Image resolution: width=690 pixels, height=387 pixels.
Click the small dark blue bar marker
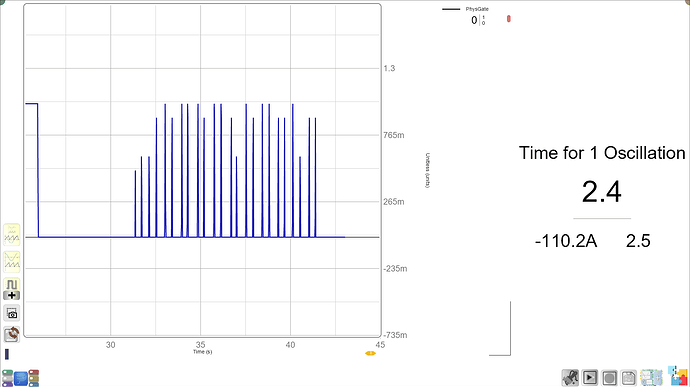tap(7, 354)
